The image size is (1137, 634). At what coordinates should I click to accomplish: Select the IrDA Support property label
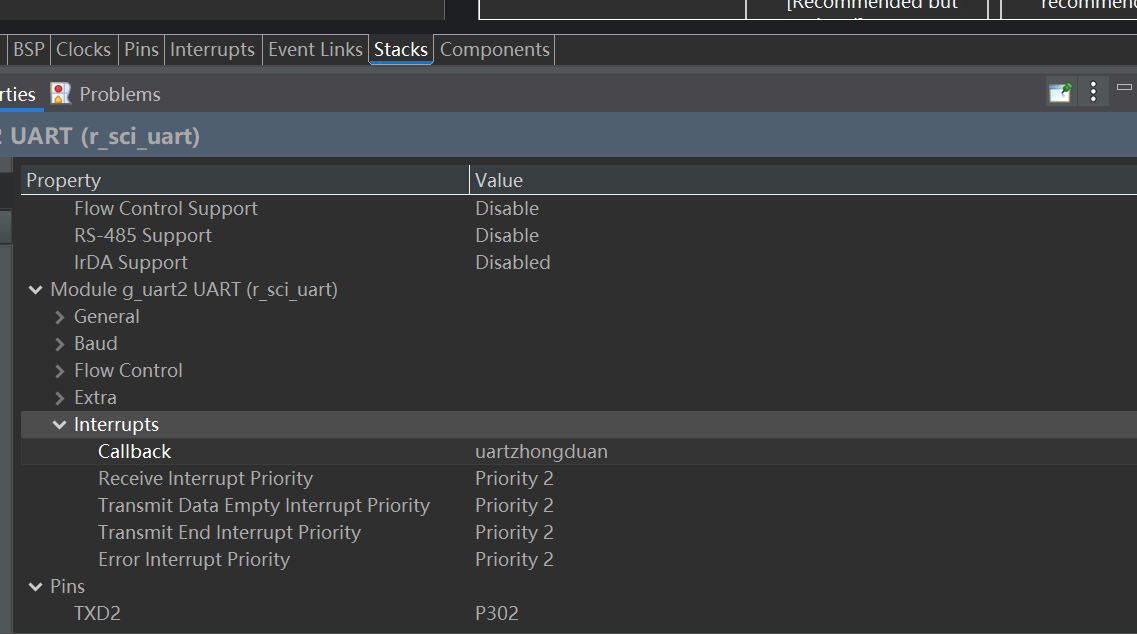pos(131,262)
